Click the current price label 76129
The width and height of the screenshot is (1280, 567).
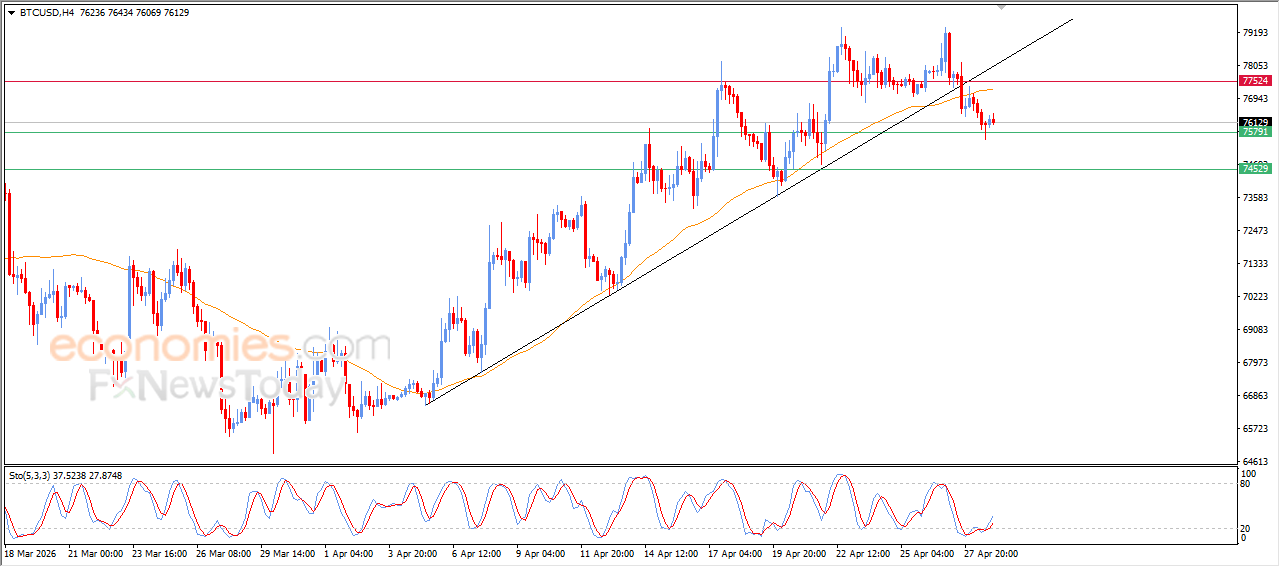pyautogui.click(x=1254, y=122)
